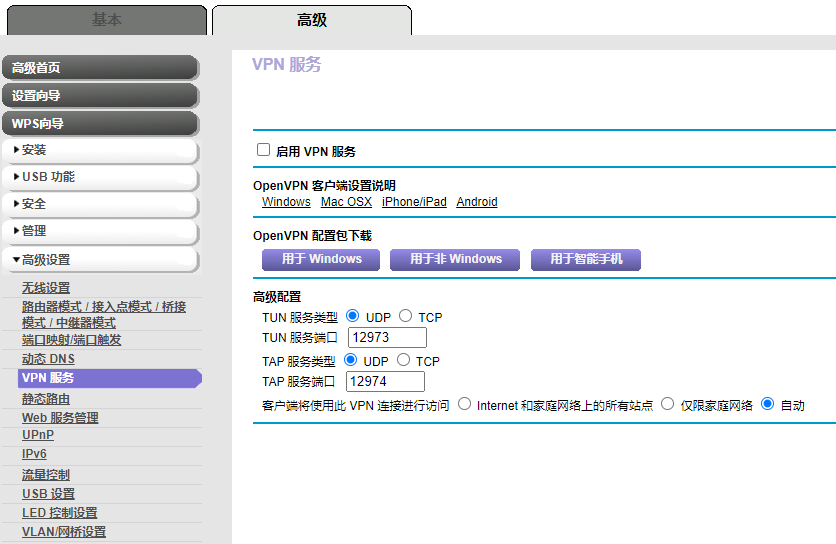The height and width of the screenshot is (544, 836).
Task: Expand the USB 功能 section
Action: point(100,177)
